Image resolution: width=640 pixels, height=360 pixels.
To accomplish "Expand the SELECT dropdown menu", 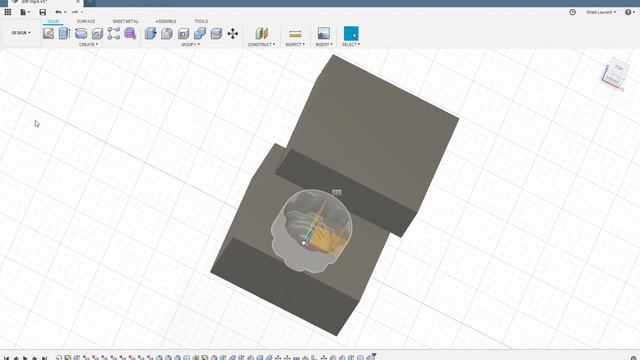I will point(351,44).
